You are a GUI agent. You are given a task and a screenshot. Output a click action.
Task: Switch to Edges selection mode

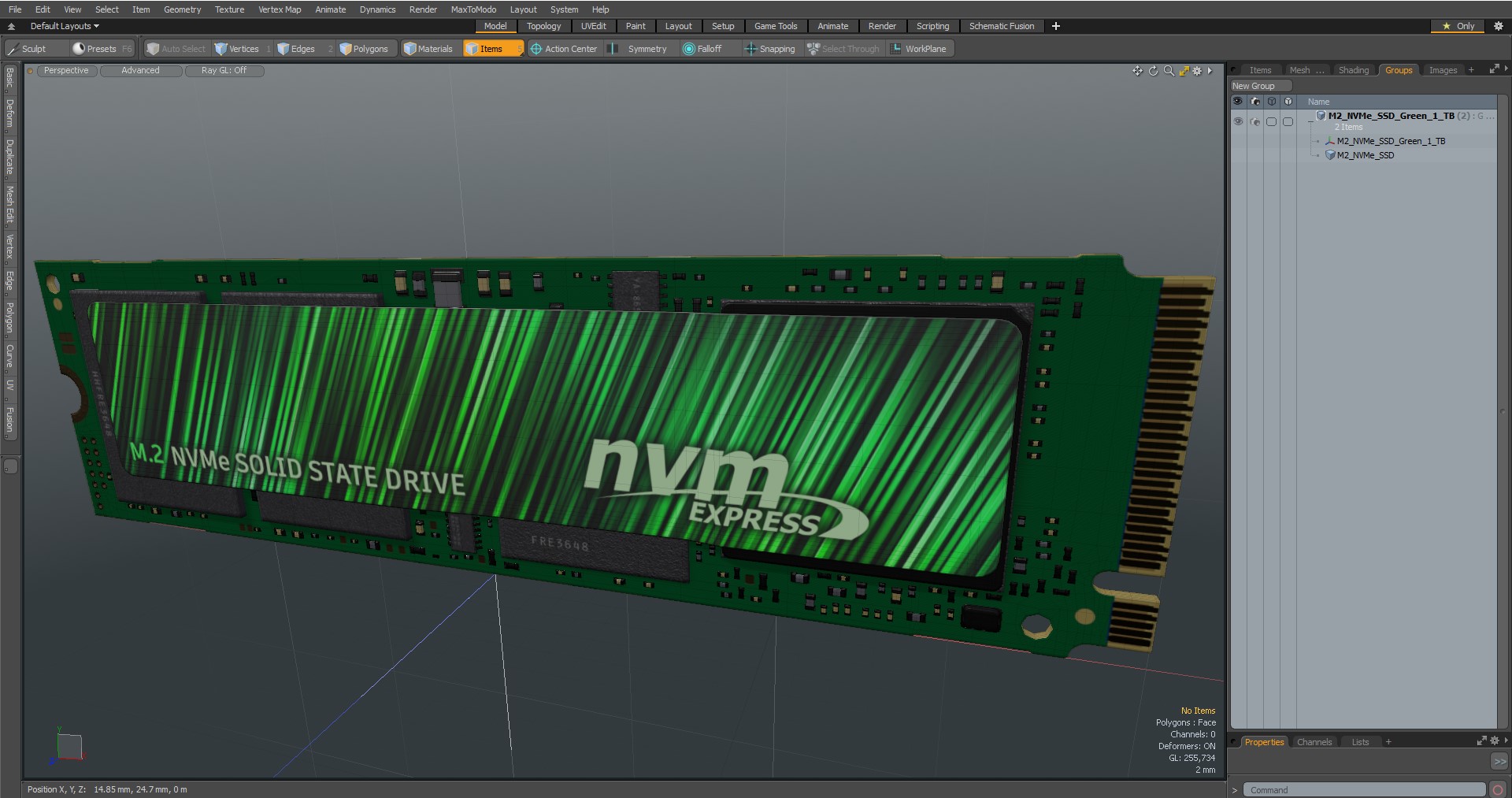(x=302, y=49)
